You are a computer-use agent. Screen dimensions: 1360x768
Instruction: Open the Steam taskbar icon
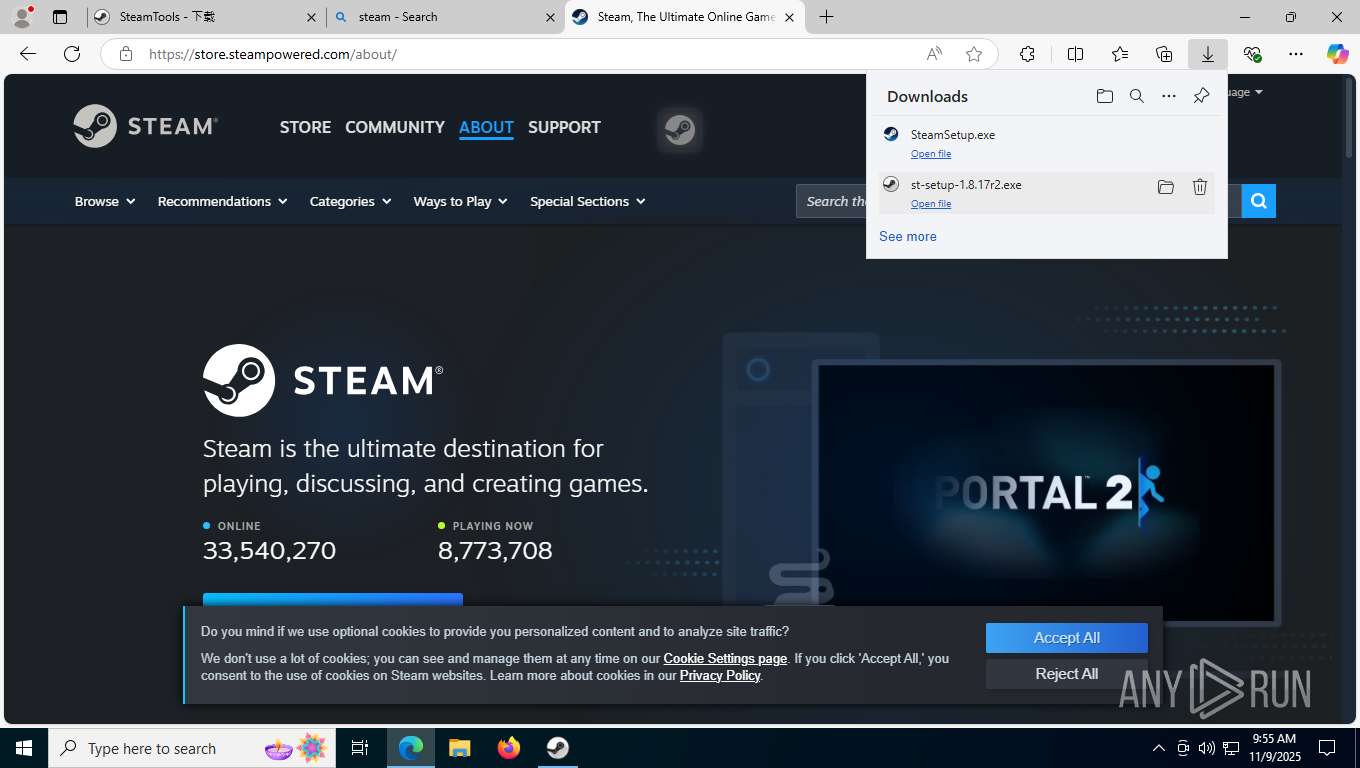pos(557,748)
